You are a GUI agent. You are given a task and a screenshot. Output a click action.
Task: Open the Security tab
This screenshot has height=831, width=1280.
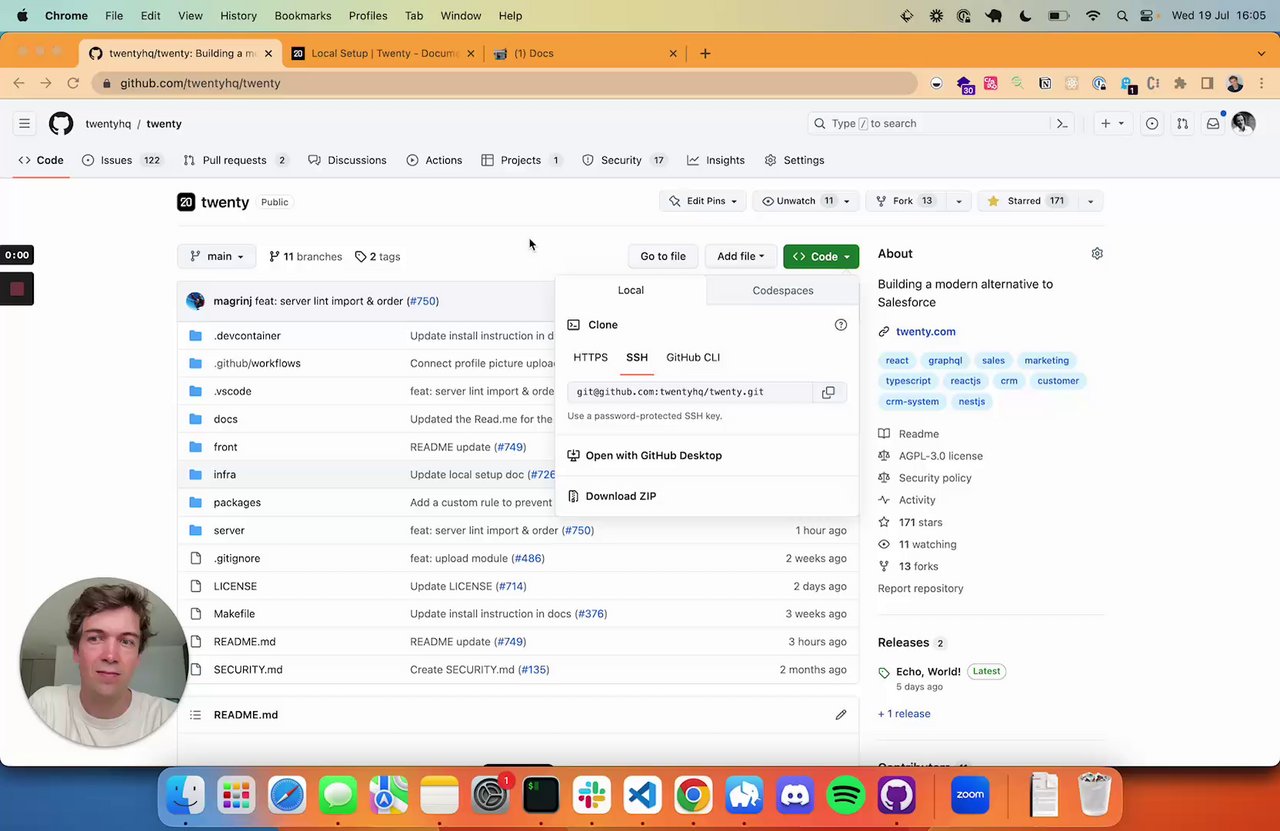coord(624,160)
